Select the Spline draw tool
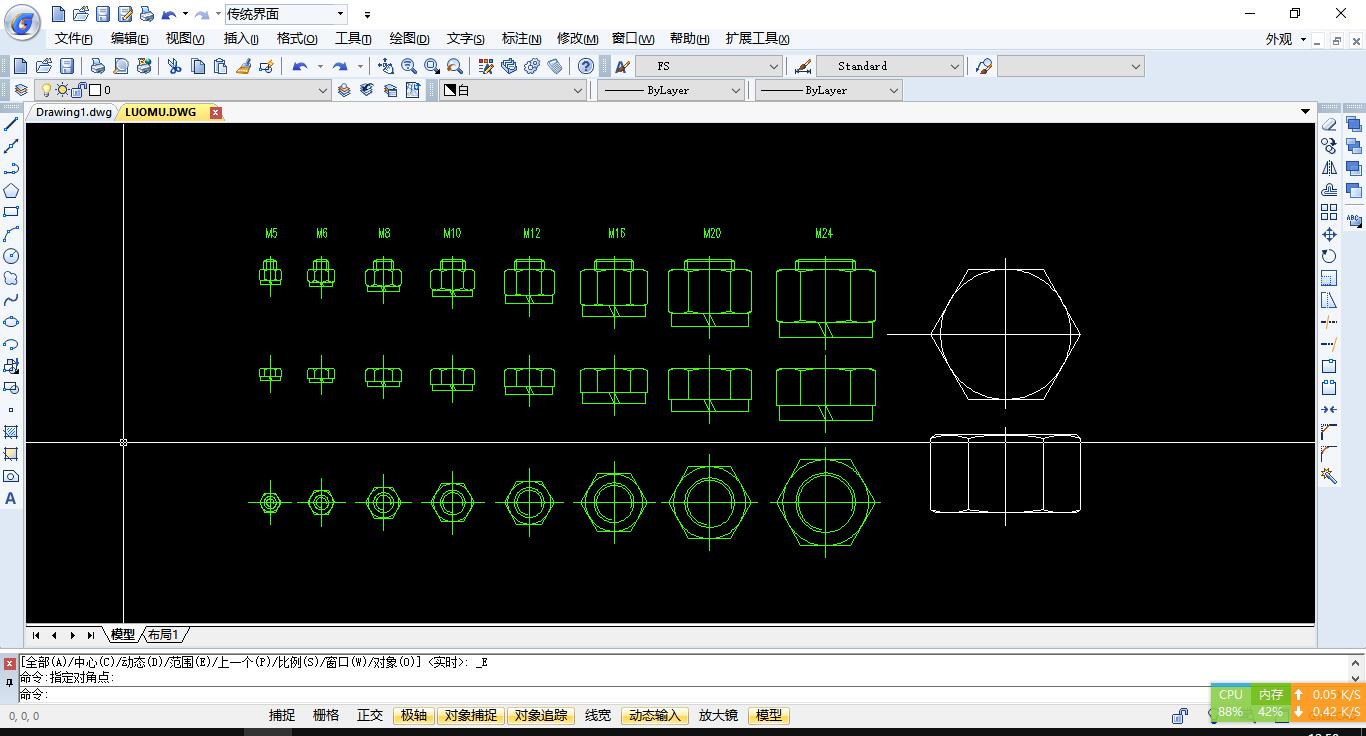This screenshot has width=1366, height=736. [11, 300]
